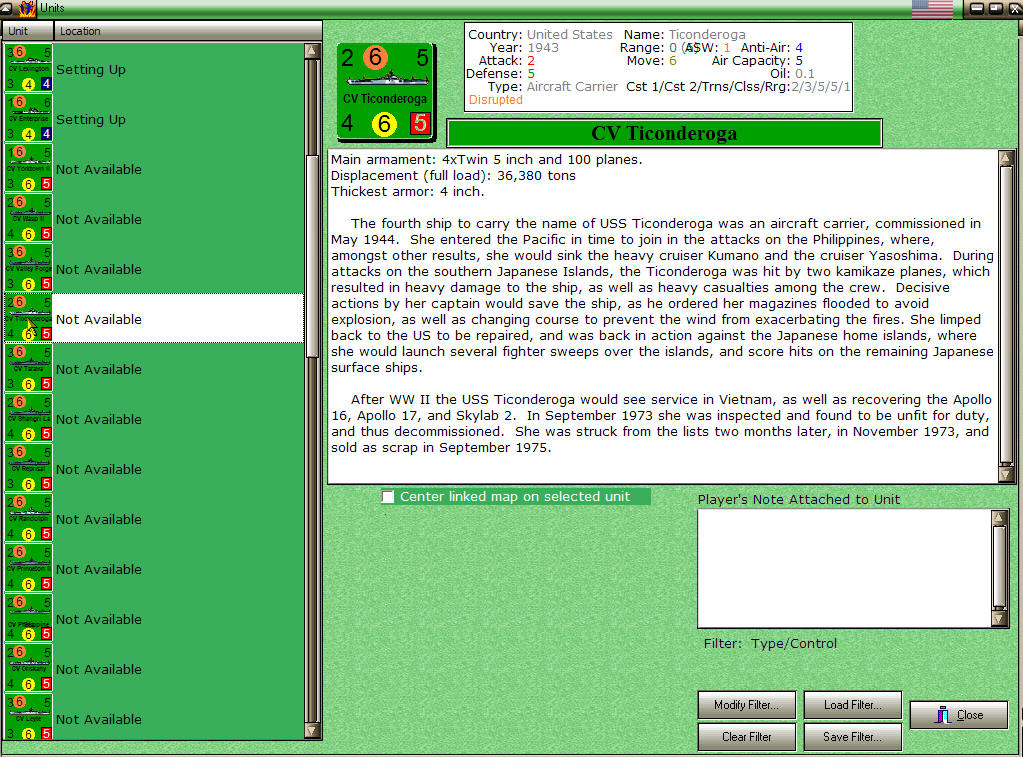Select the CV Reprisal unit counter
Image resolution: width=1023 pixels, height=757 pixels.
(x=29, y=469)
